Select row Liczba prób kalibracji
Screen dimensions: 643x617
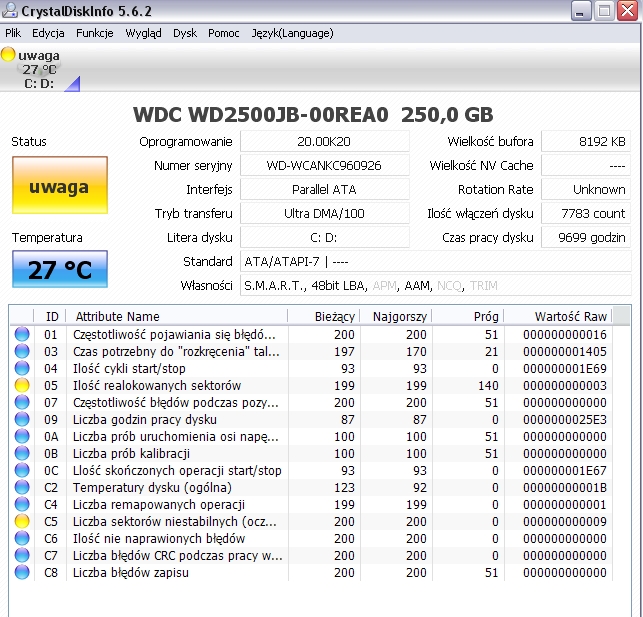point(311,453)
